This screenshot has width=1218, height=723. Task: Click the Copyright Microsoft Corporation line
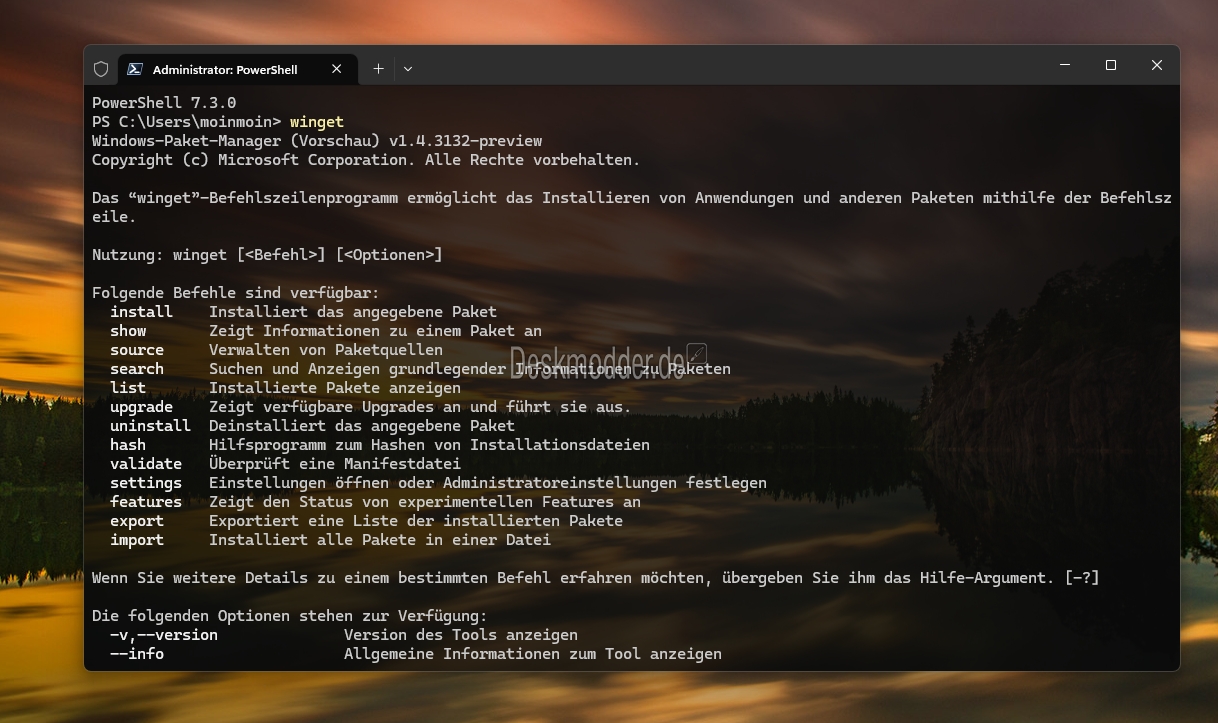point(366,160)
